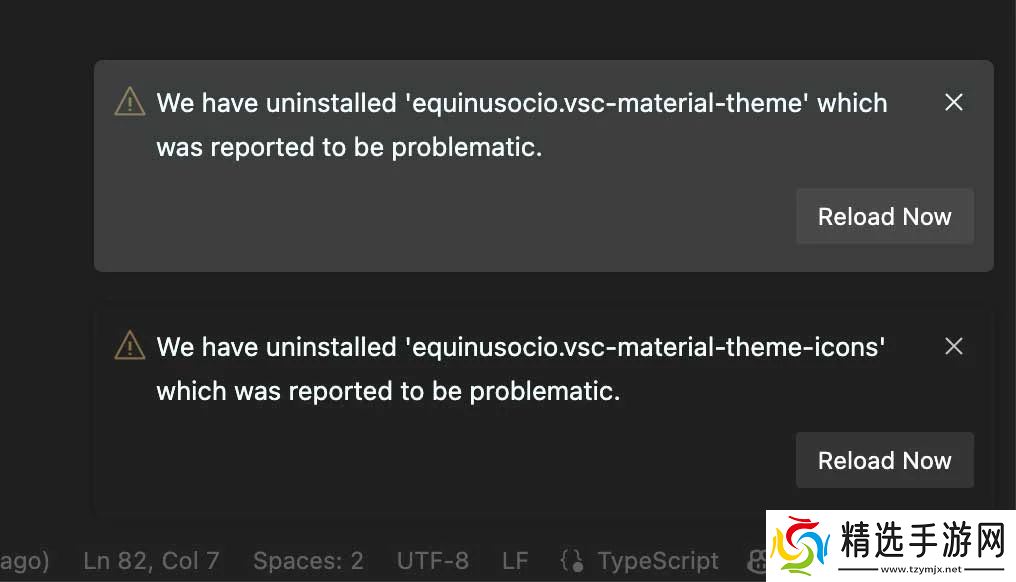Click warning icon on vsc-material-theme-icons notification
Screen dimensions: 1016x582
coord(130,345)
